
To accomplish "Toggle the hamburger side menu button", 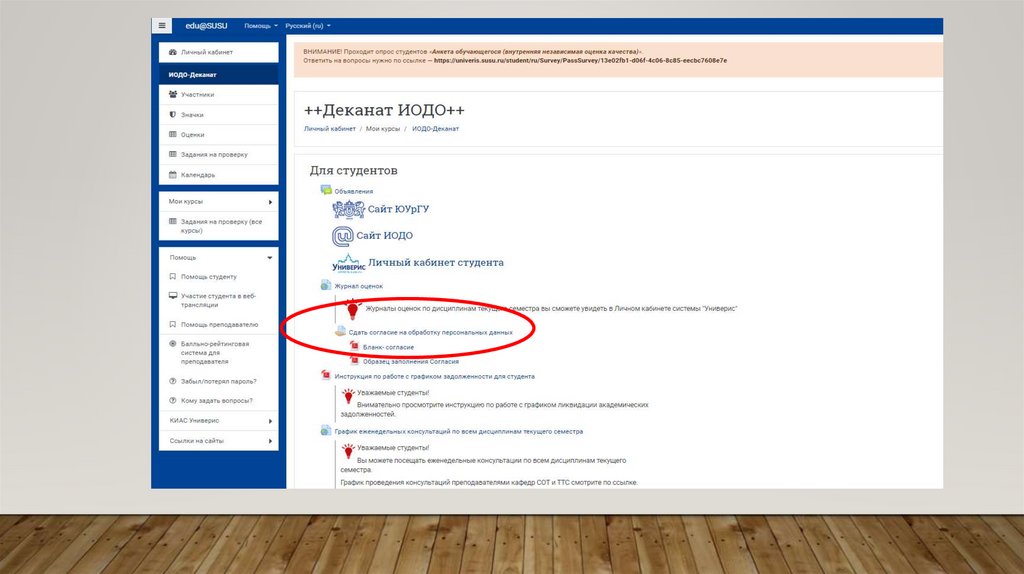I will click(x=162, y=25).
